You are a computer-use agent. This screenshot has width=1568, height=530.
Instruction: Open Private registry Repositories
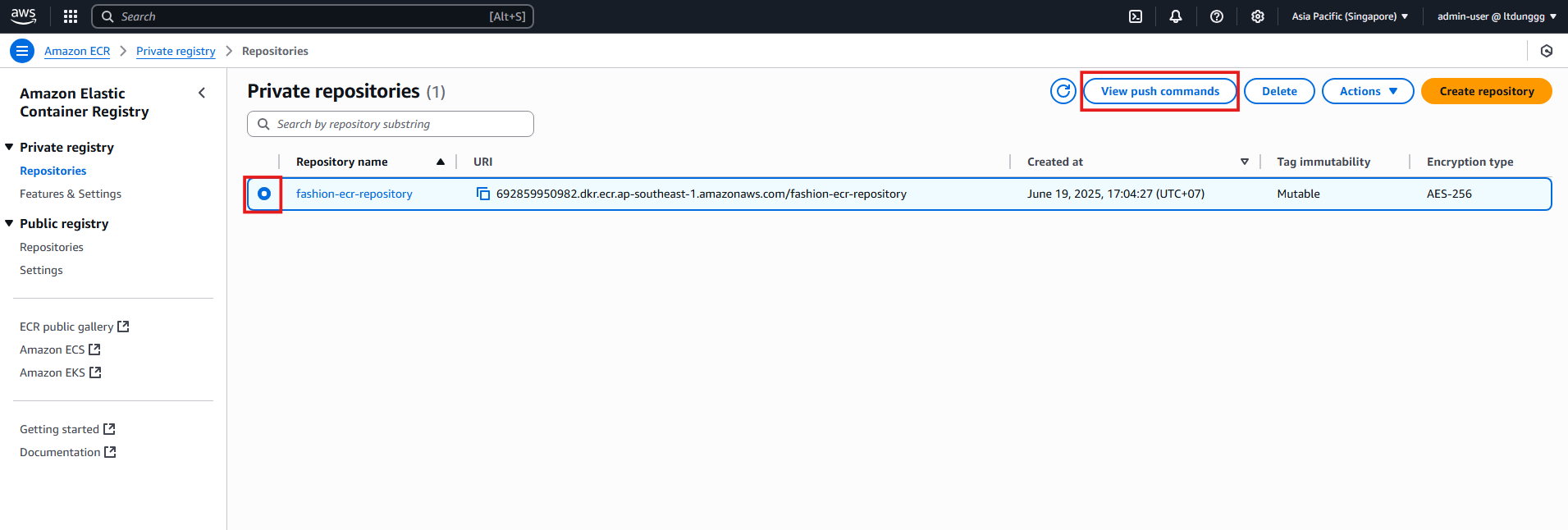point(53,171)
